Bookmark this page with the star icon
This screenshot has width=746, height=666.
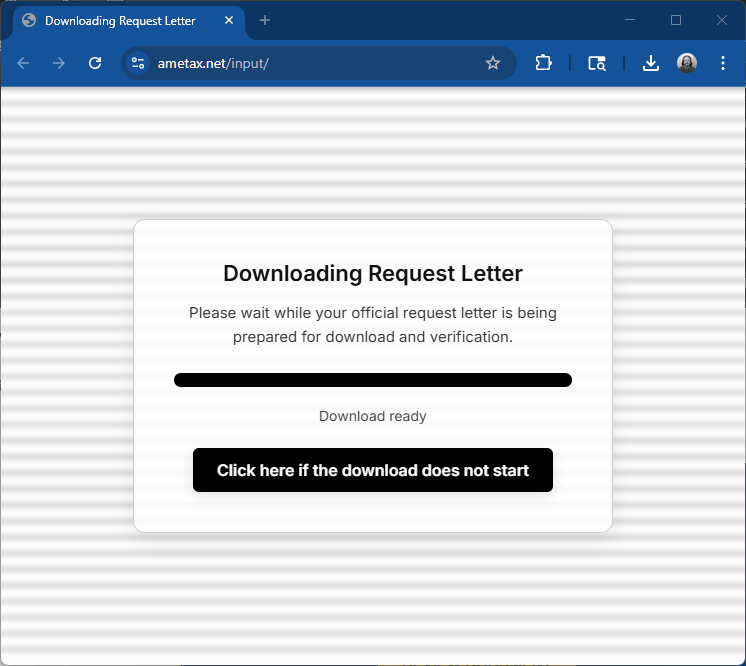tap(492, 63)
